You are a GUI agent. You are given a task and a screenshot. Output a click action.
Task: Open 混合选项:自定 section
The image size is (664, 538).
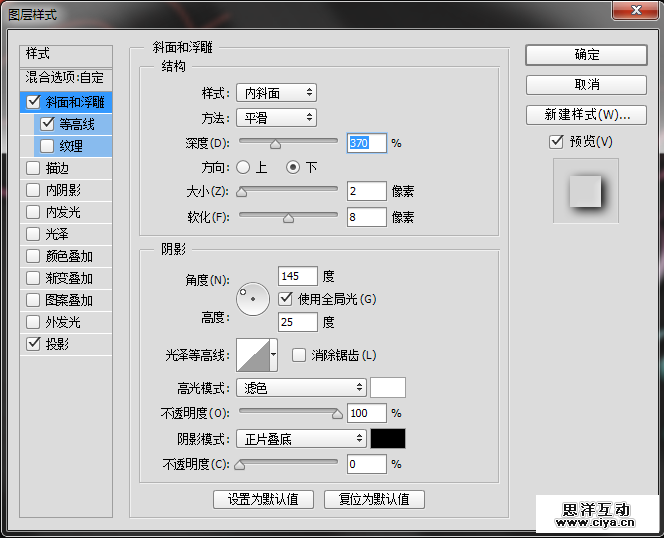(x=66, y=78)
